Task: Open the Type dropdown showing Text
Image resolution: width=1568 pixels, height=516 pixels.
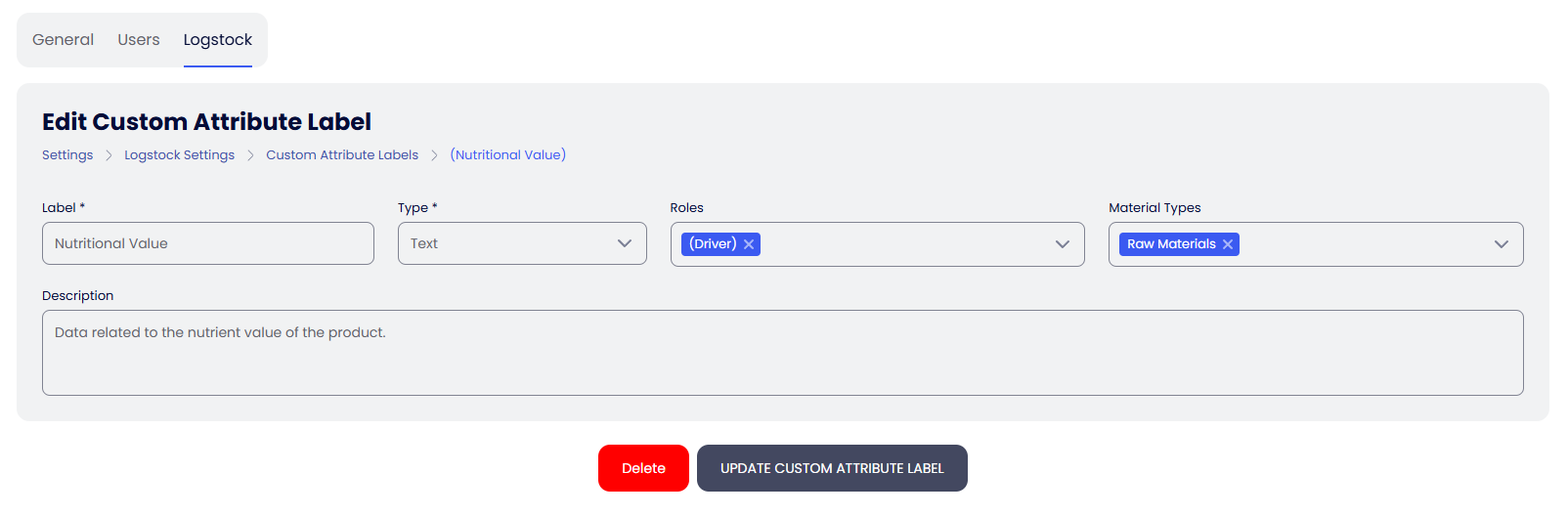Action: 522,243
